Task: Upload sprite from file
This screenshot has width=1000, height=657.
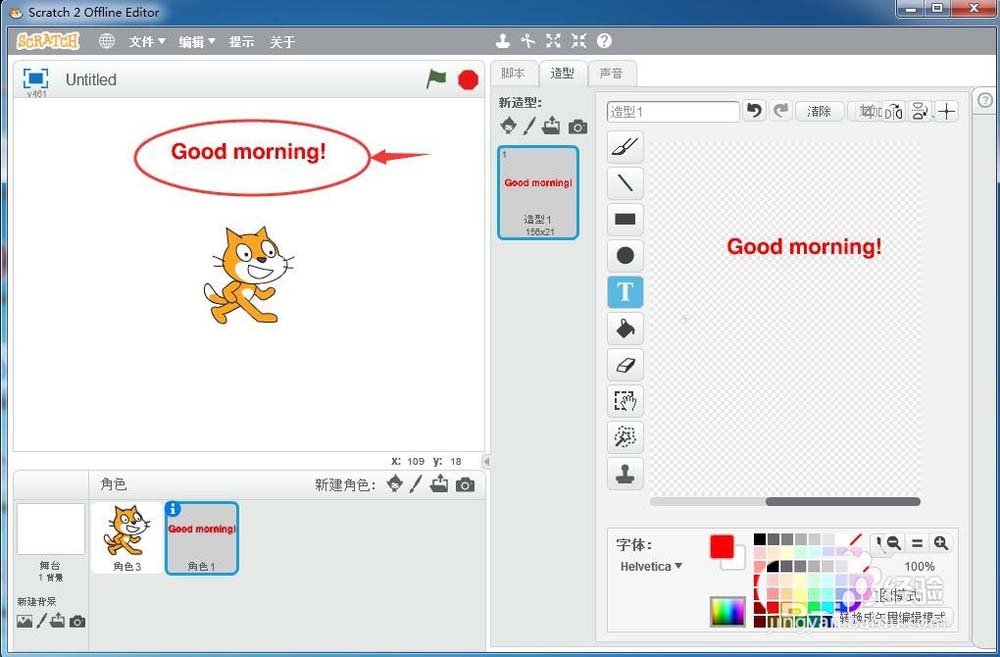Action: [439, 484]
